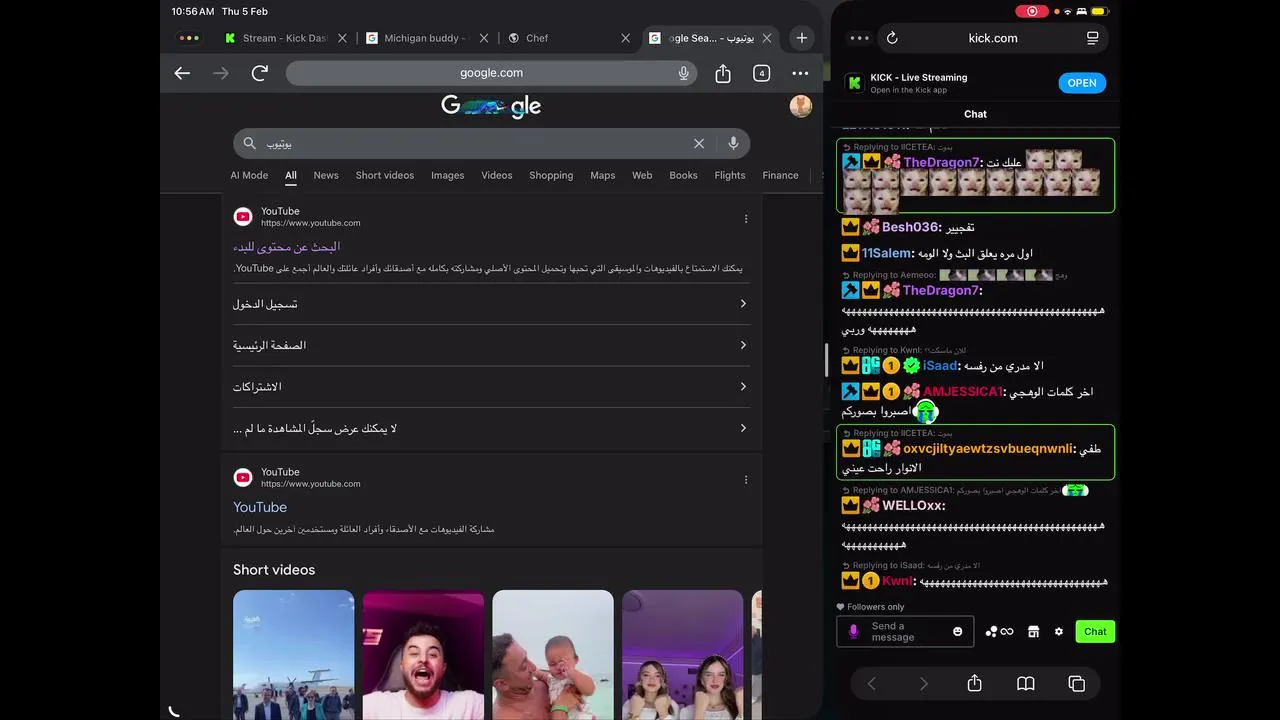The image size is (1280, 720).
Task: Open blue YouTube result title link
Action: click(x=260, y=507)
